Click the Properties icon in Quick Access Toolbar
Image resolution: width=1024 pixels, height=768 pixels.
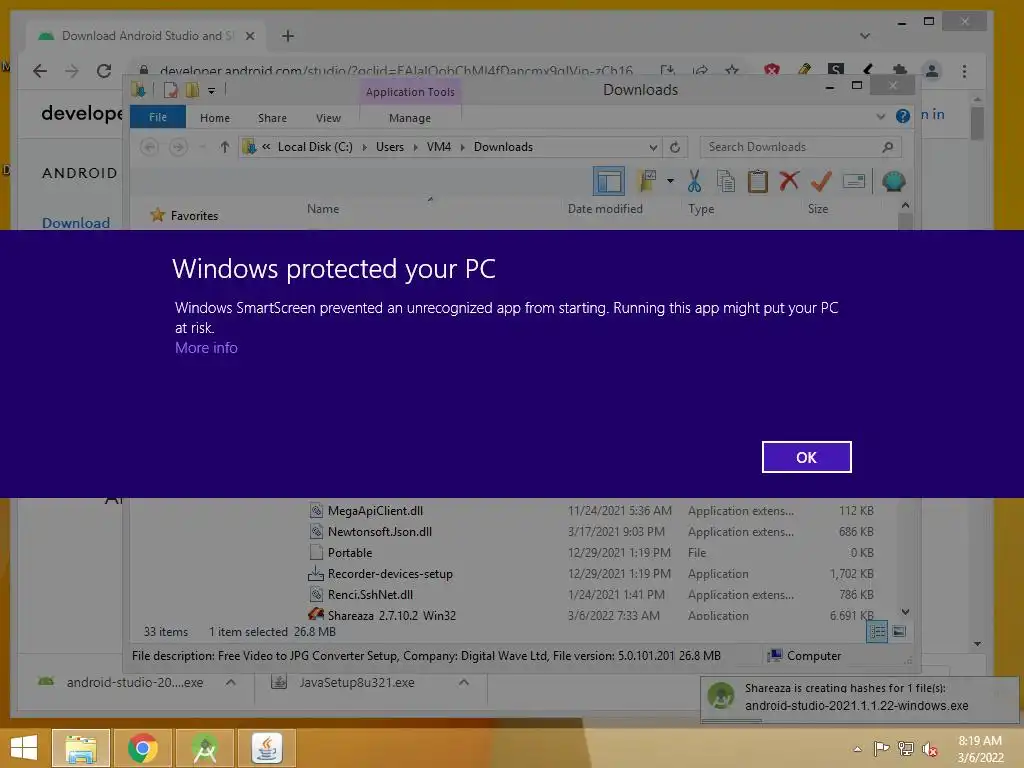pyautogui.click(x=170, y=90)
